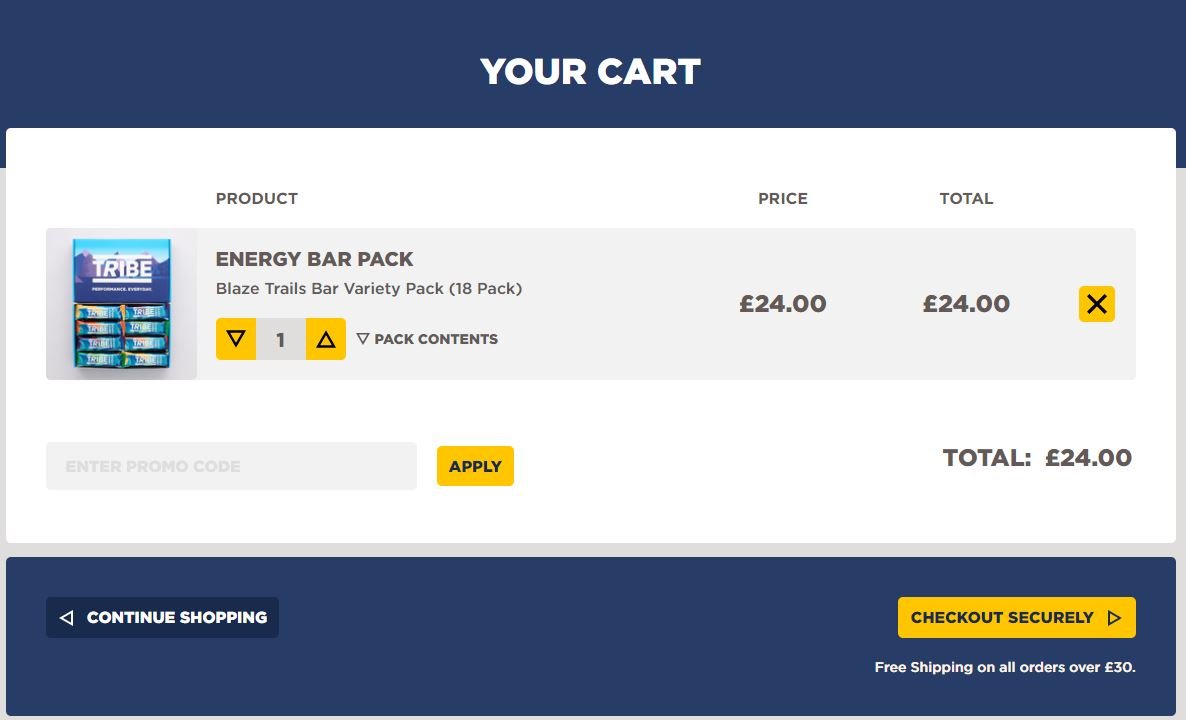Click the item unit price £24.00

click(x=783, y=304)
